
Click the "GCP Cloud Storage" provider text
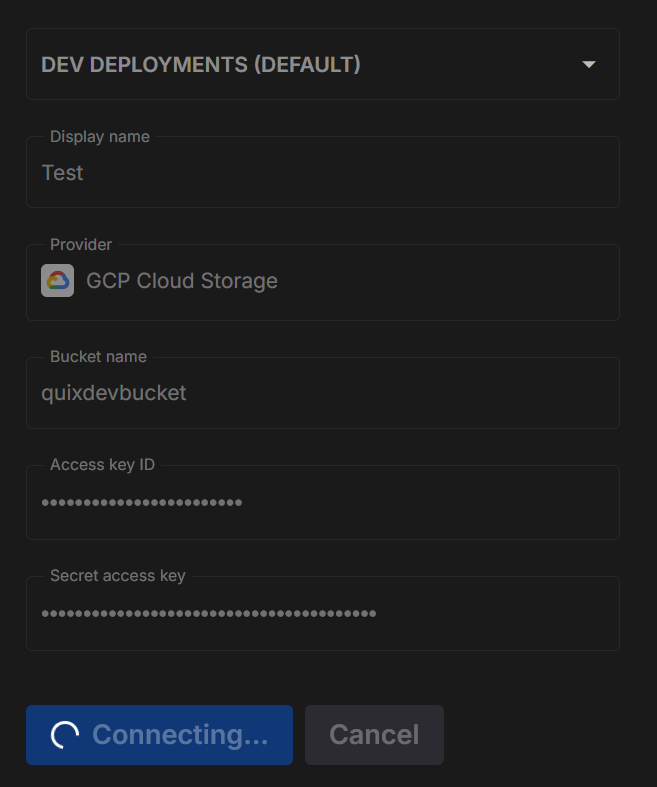182,281
